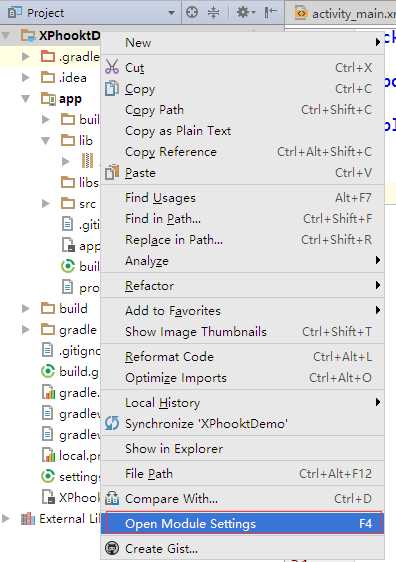Collapse the XPhooktDemo root project node
Image resolution: width=396 pixels, height=562 pixels.
6,35
